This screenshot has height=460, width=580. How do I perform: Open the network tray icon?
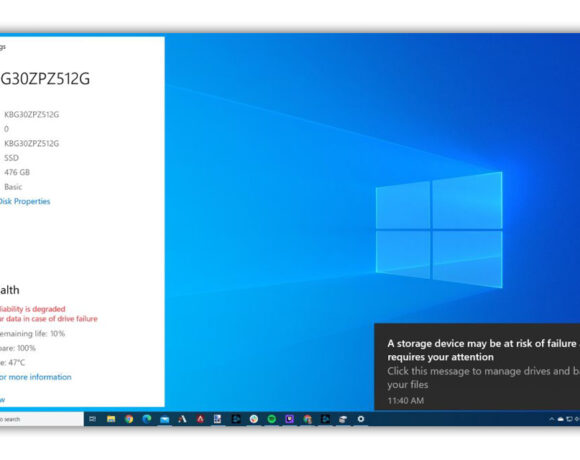click(x=570, y=419)
